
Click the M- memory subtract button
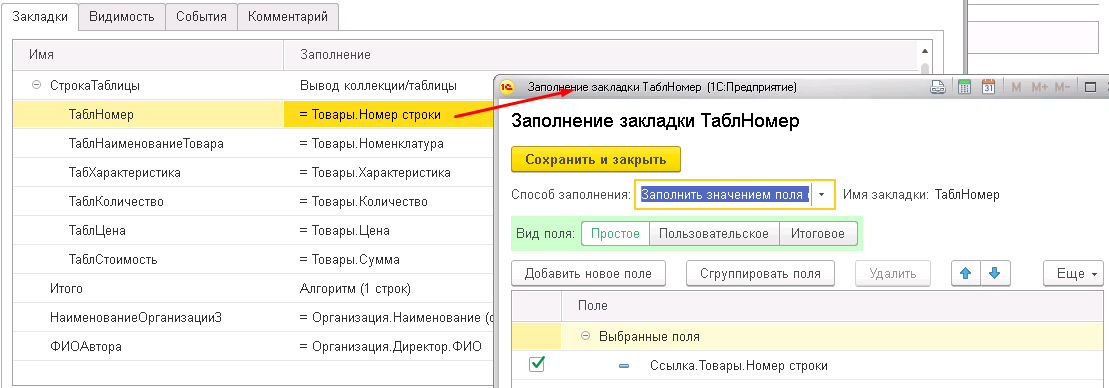pos(1062,87)
